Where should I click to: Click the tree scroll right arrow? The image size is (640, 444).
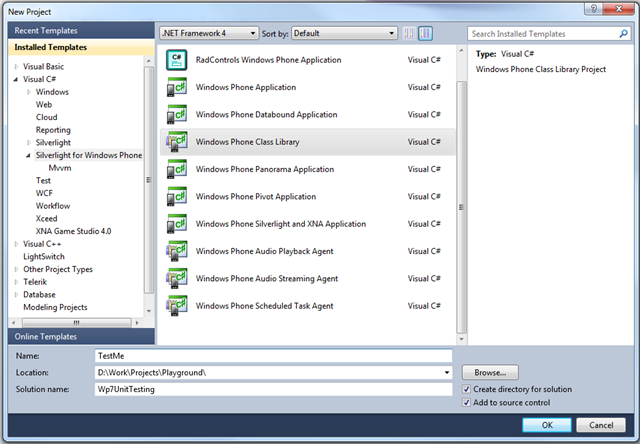click(x=137, y=323)
